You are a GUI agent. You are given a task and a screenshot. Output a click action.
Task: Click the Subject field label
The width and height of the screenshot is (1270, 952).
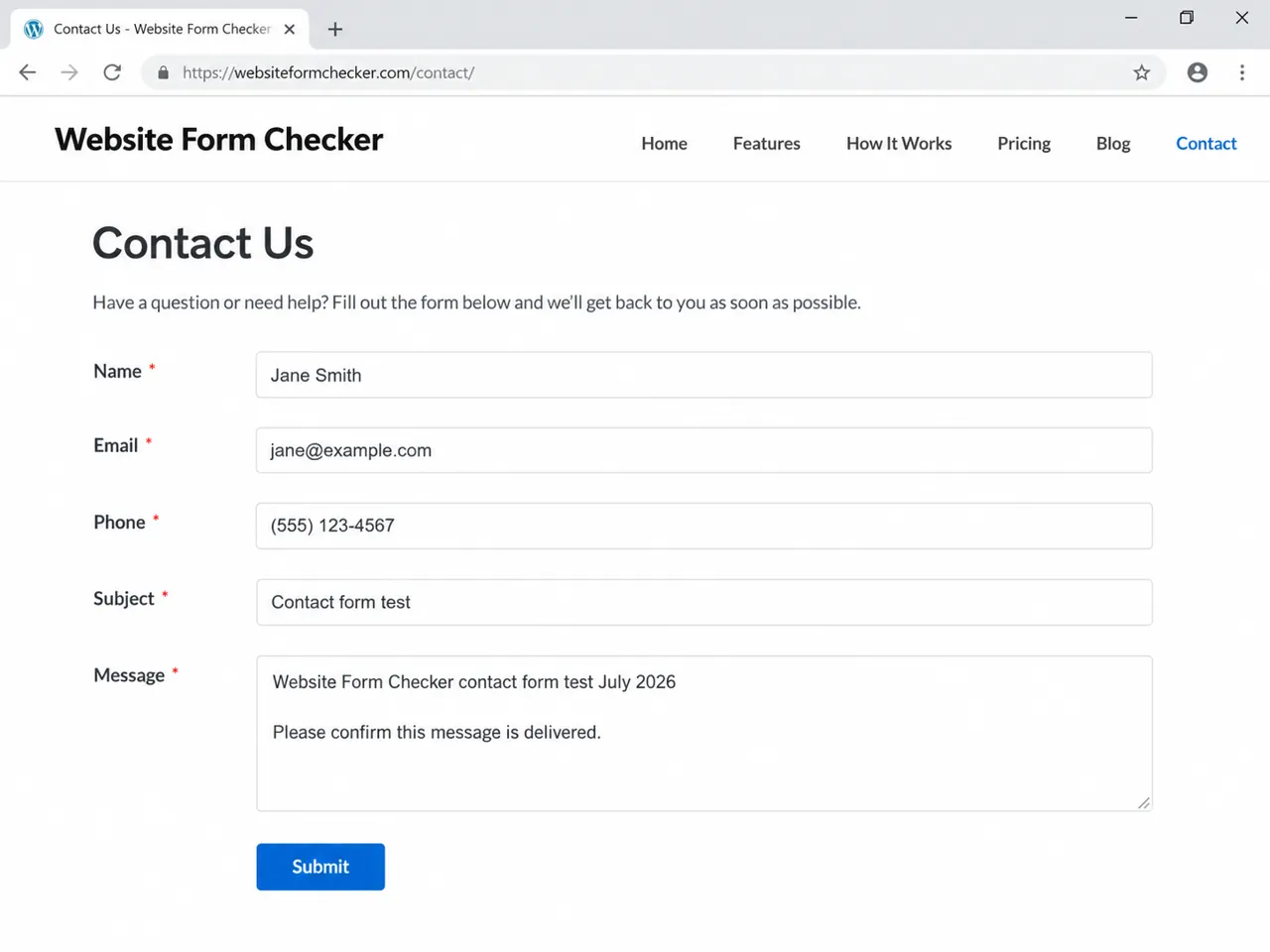(124, 598)
